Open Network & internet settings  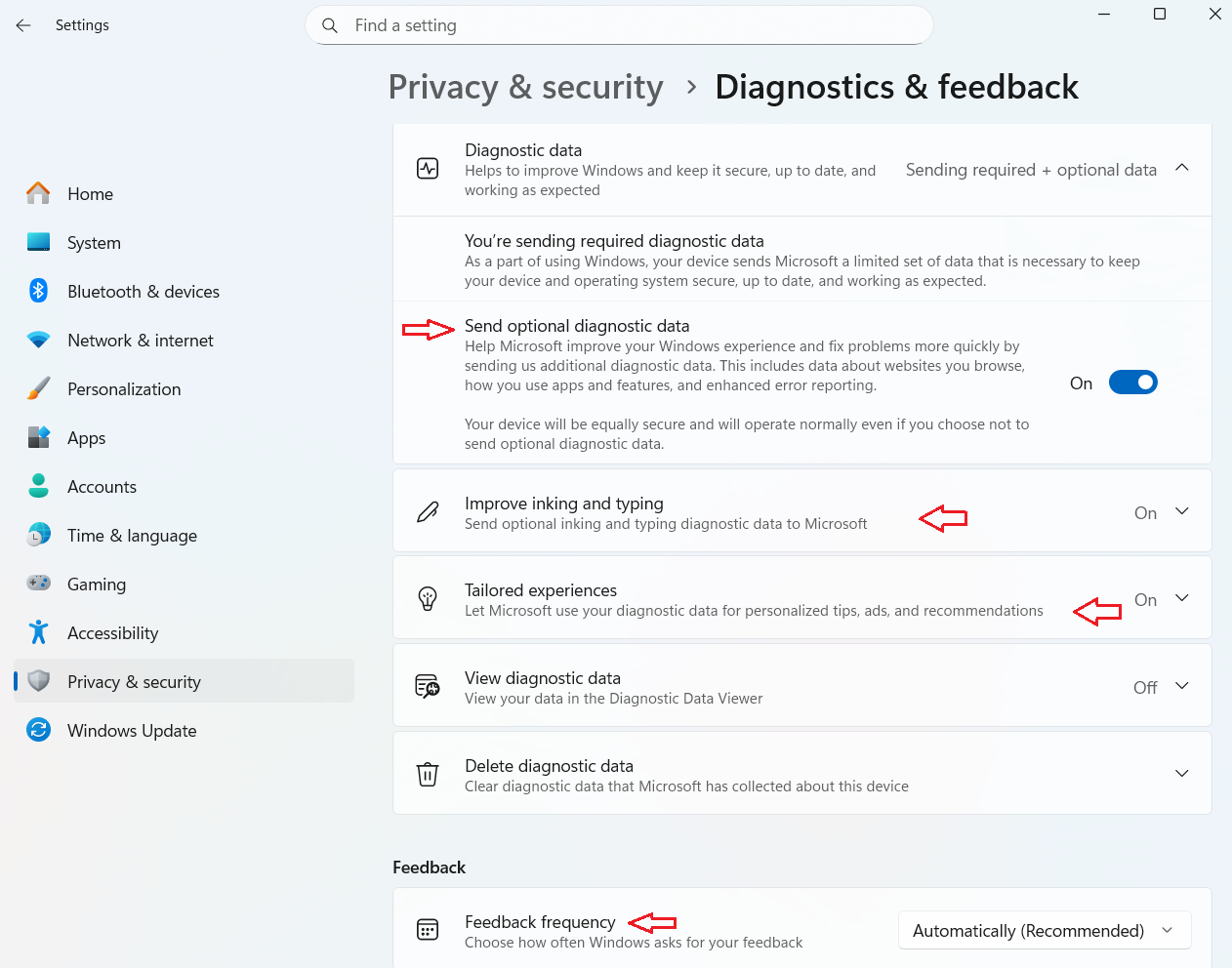pyautogui.click(x=140, y=341)
